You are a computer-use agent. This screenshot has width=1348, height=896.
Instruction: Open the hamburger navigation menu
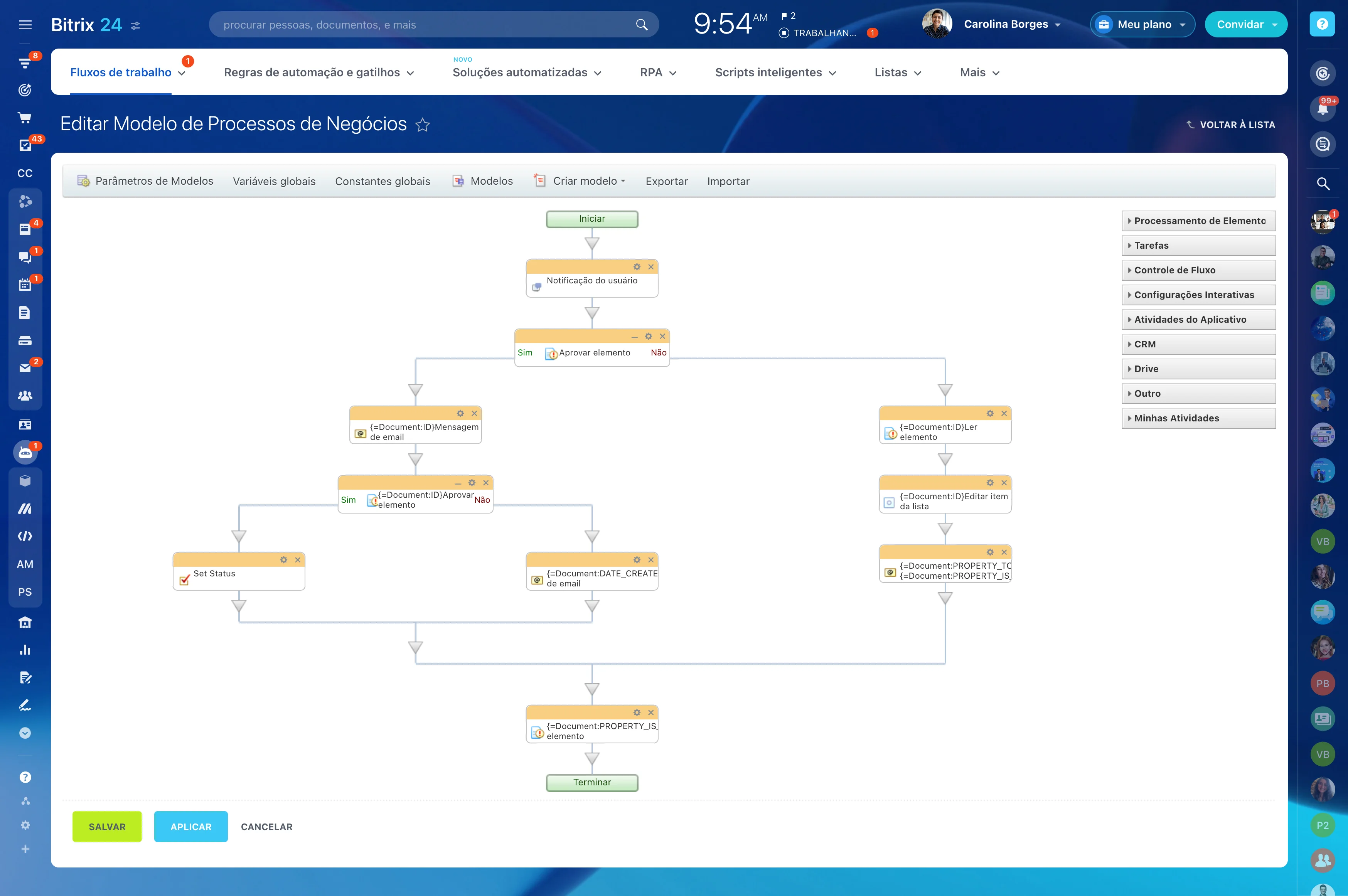click(25, 25)
